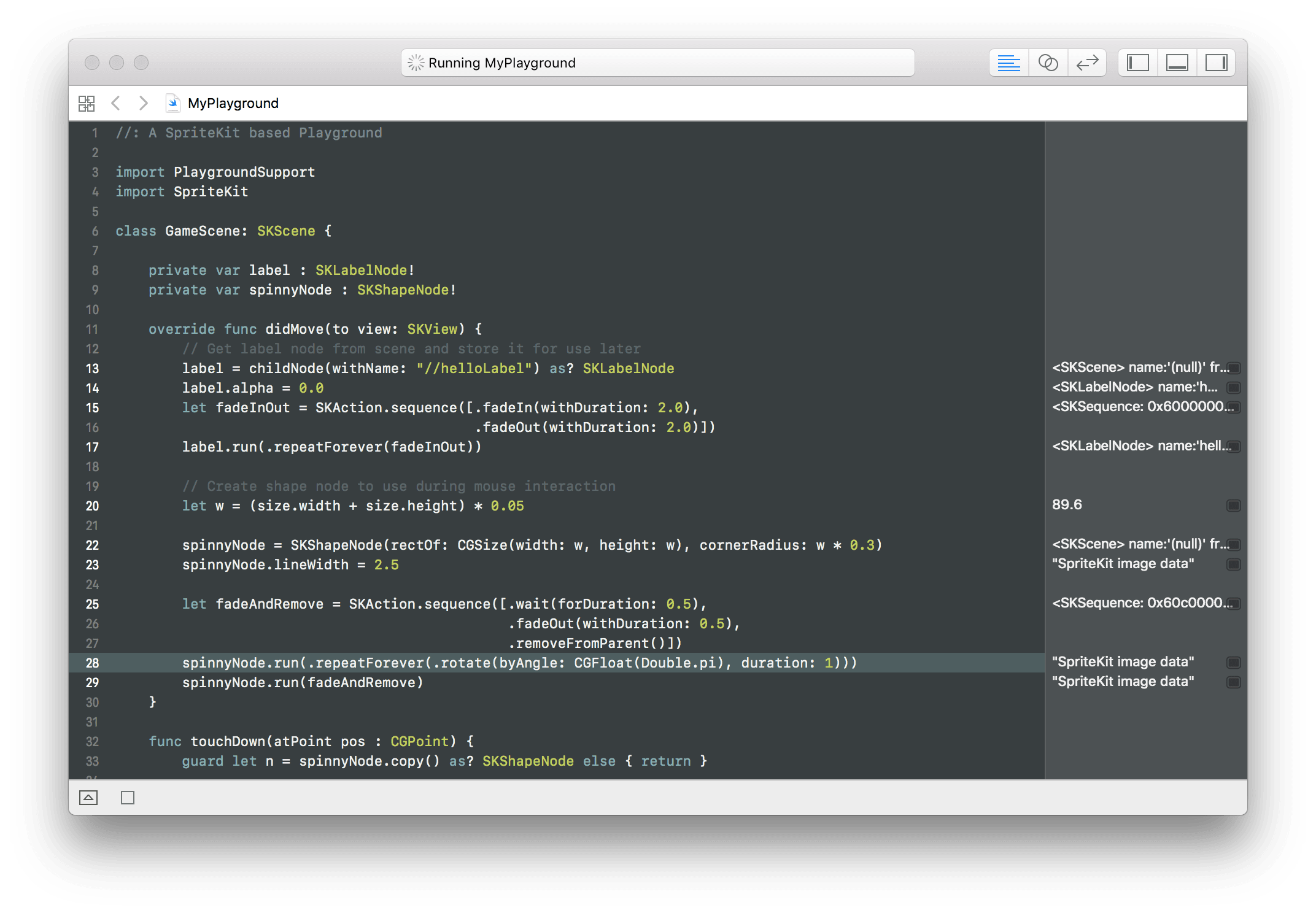Stop the playground with the square button
Image resolution: width=1316 pixels, height=913 pixels.
tap(128, 798)
